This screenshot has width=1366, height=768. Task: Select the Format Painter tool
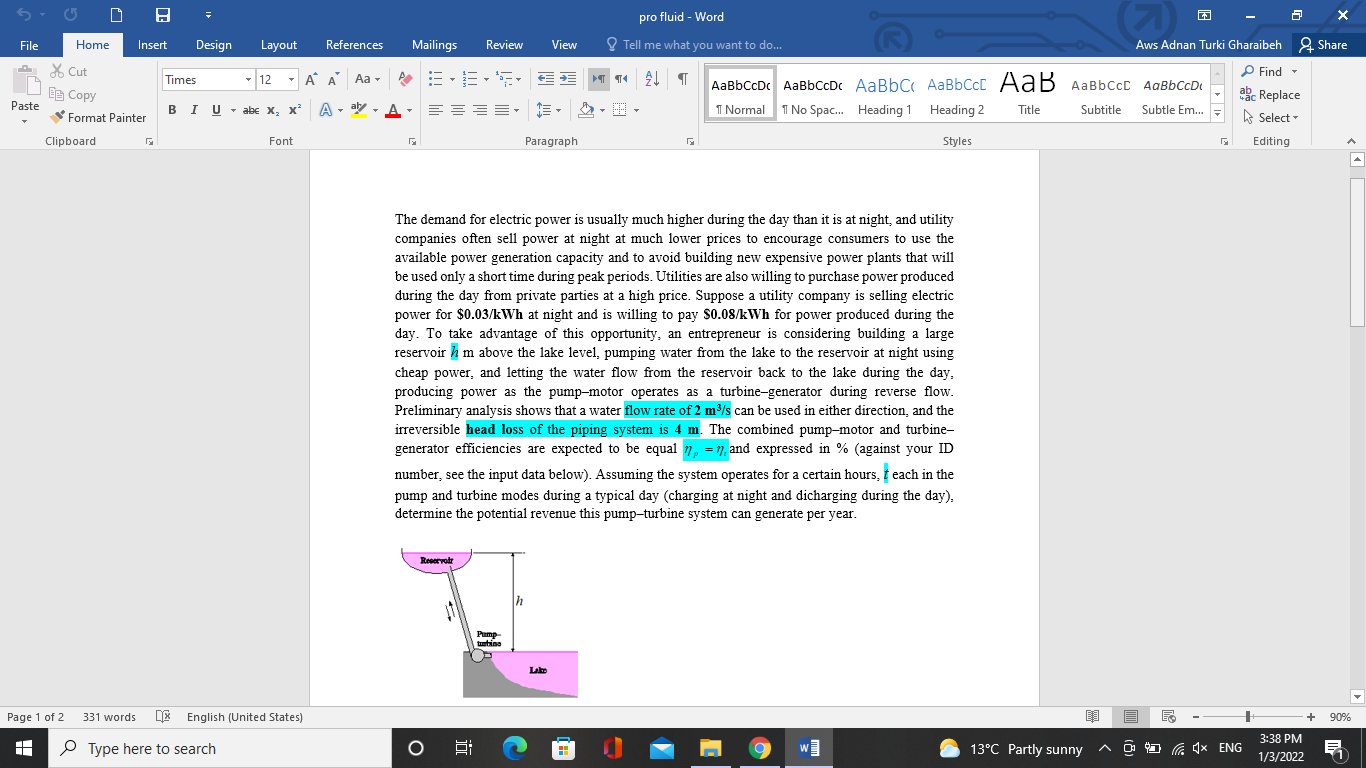pos(98,117)
